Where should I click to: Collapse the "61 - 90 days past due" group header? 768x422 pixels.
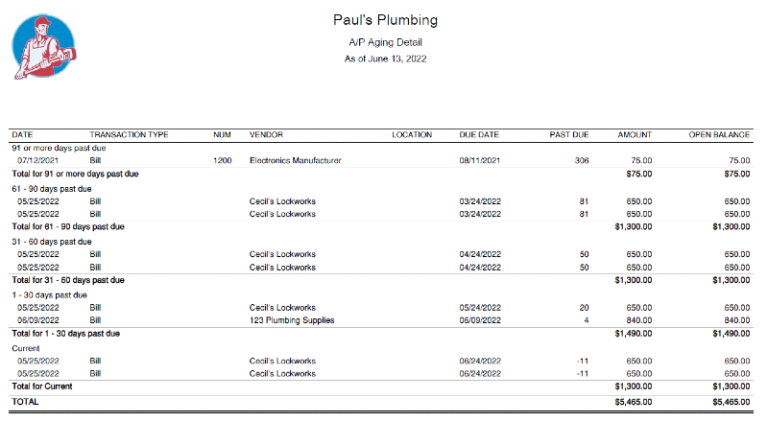(51, 188)
